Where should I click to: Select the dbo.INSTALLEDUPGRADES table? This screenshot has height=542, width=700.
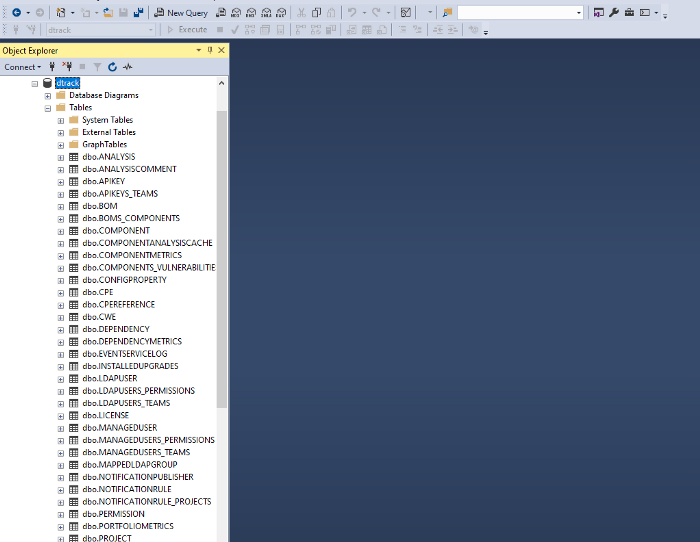click(x=130, y=366)
